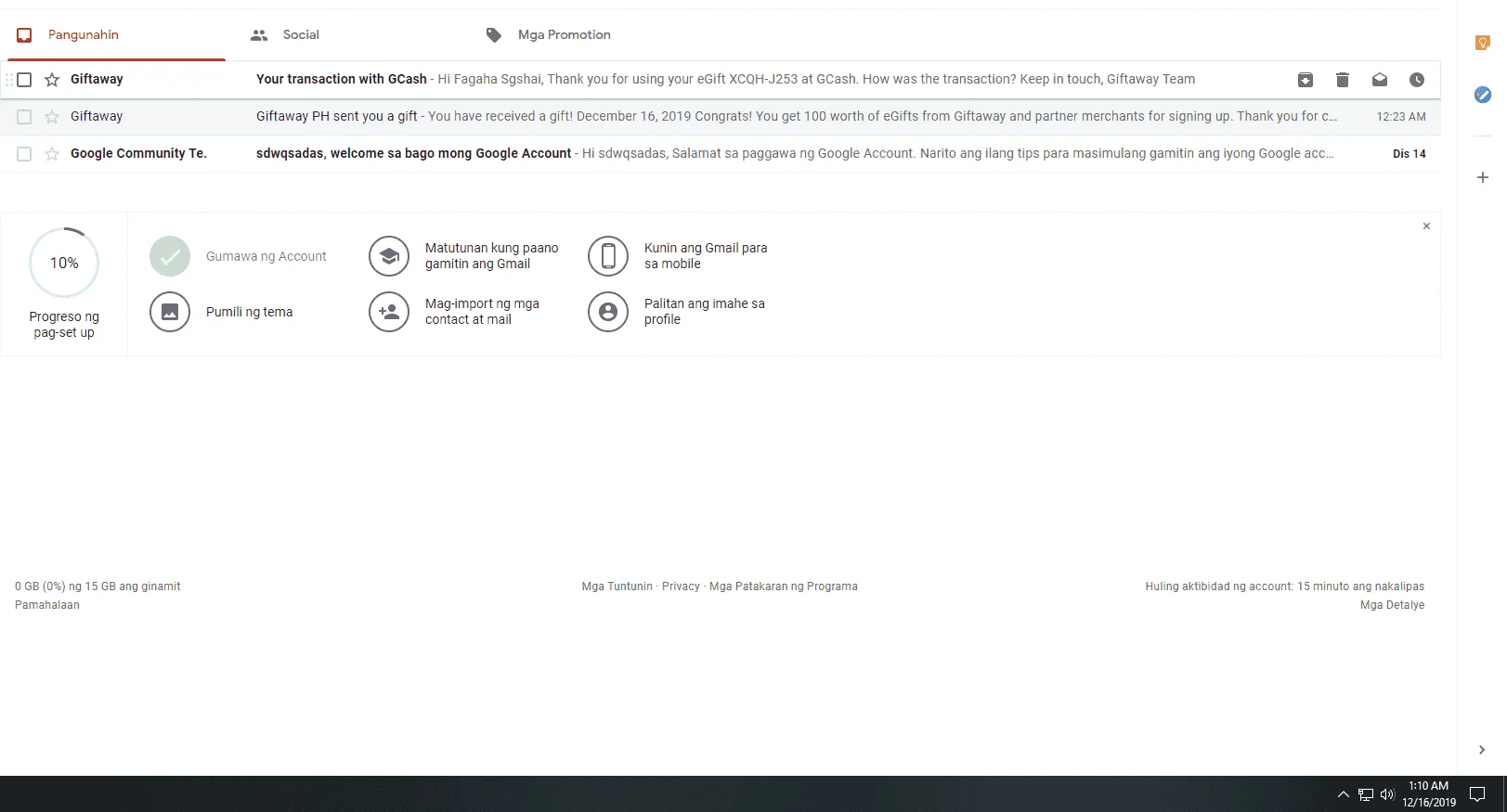
Task: Open network icon in system tray
Action: [1365, 794]
